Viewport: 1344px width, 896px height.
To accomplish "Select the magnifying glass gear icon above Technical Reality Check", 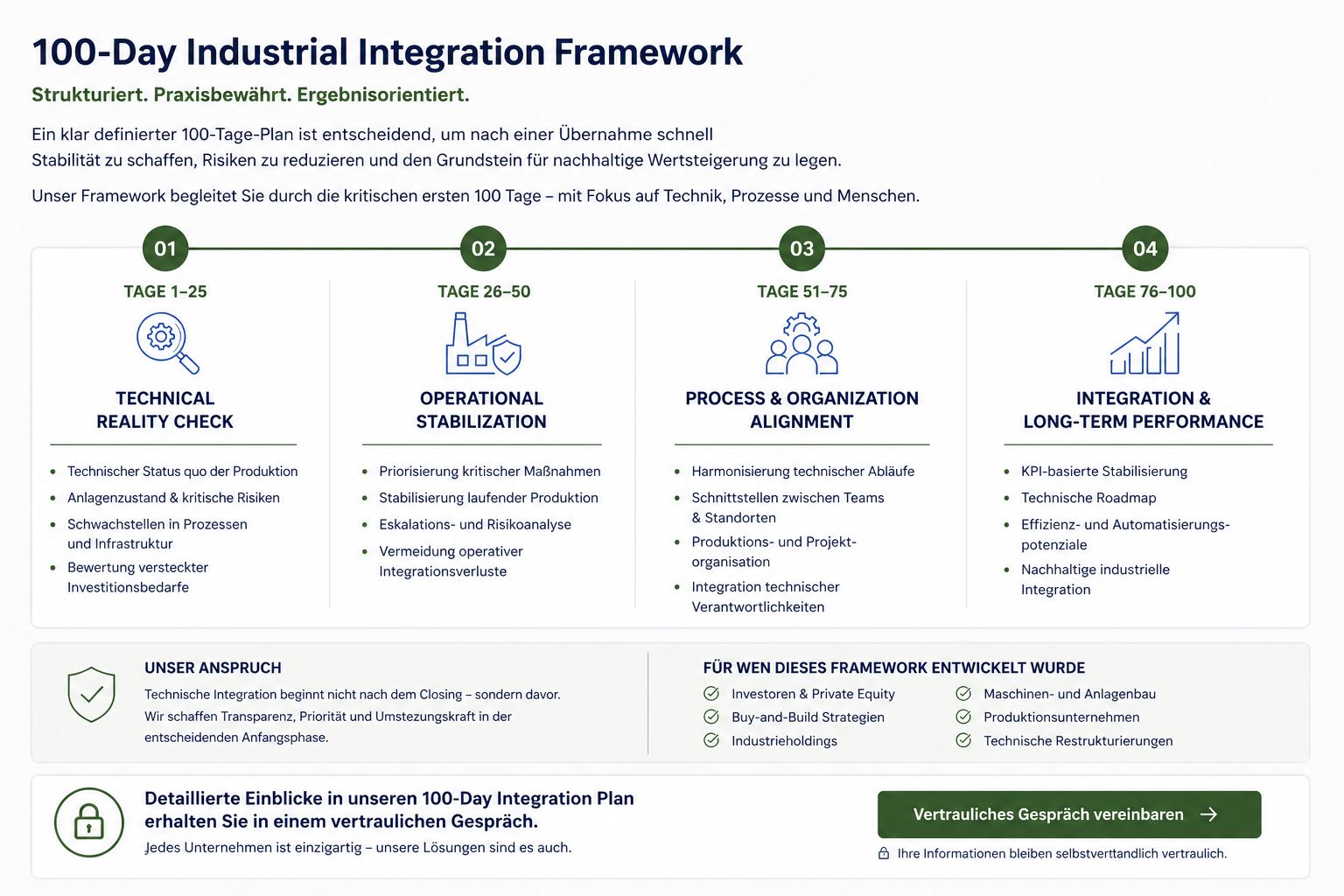I will coord(164,342).
